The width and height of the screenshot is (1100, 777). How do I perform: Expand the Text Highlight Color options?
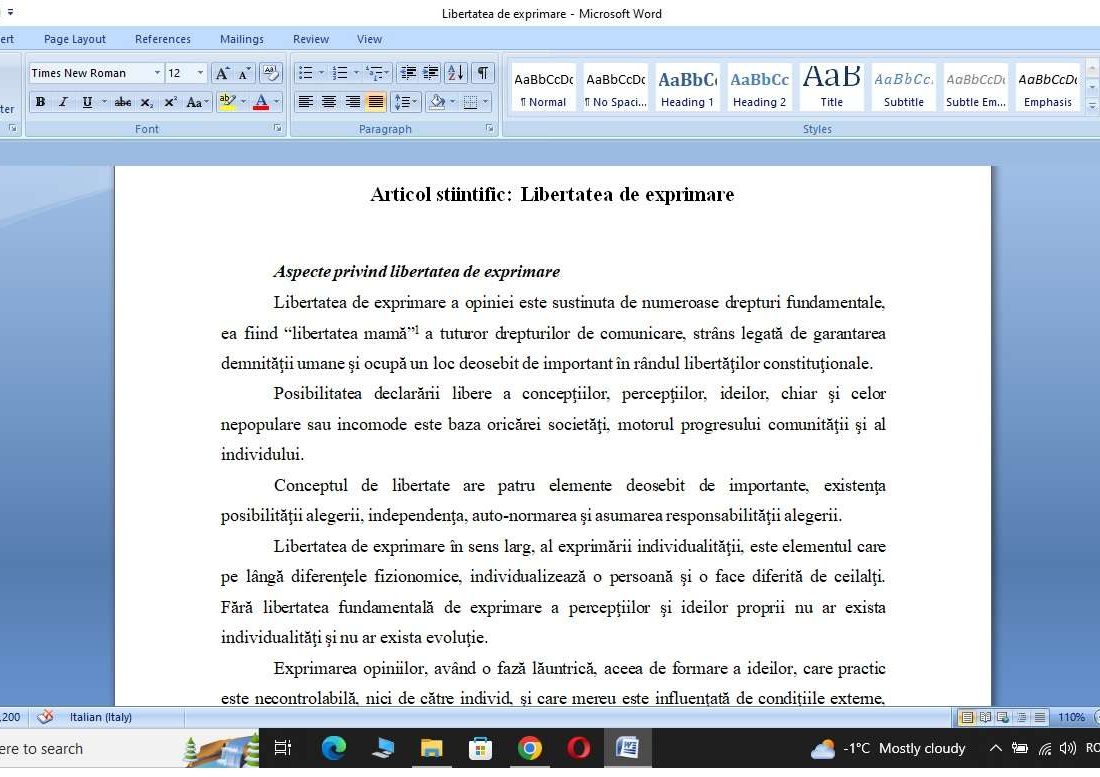coord(243,101)
